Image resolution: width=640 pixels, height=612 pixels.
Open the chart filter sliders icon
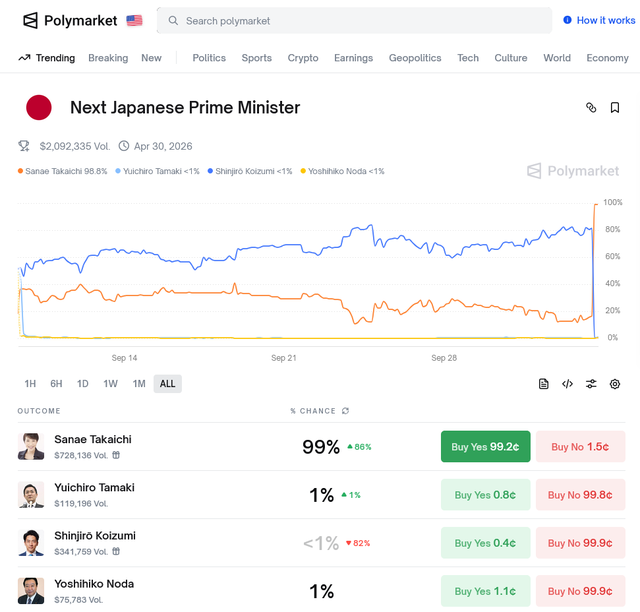591,384
